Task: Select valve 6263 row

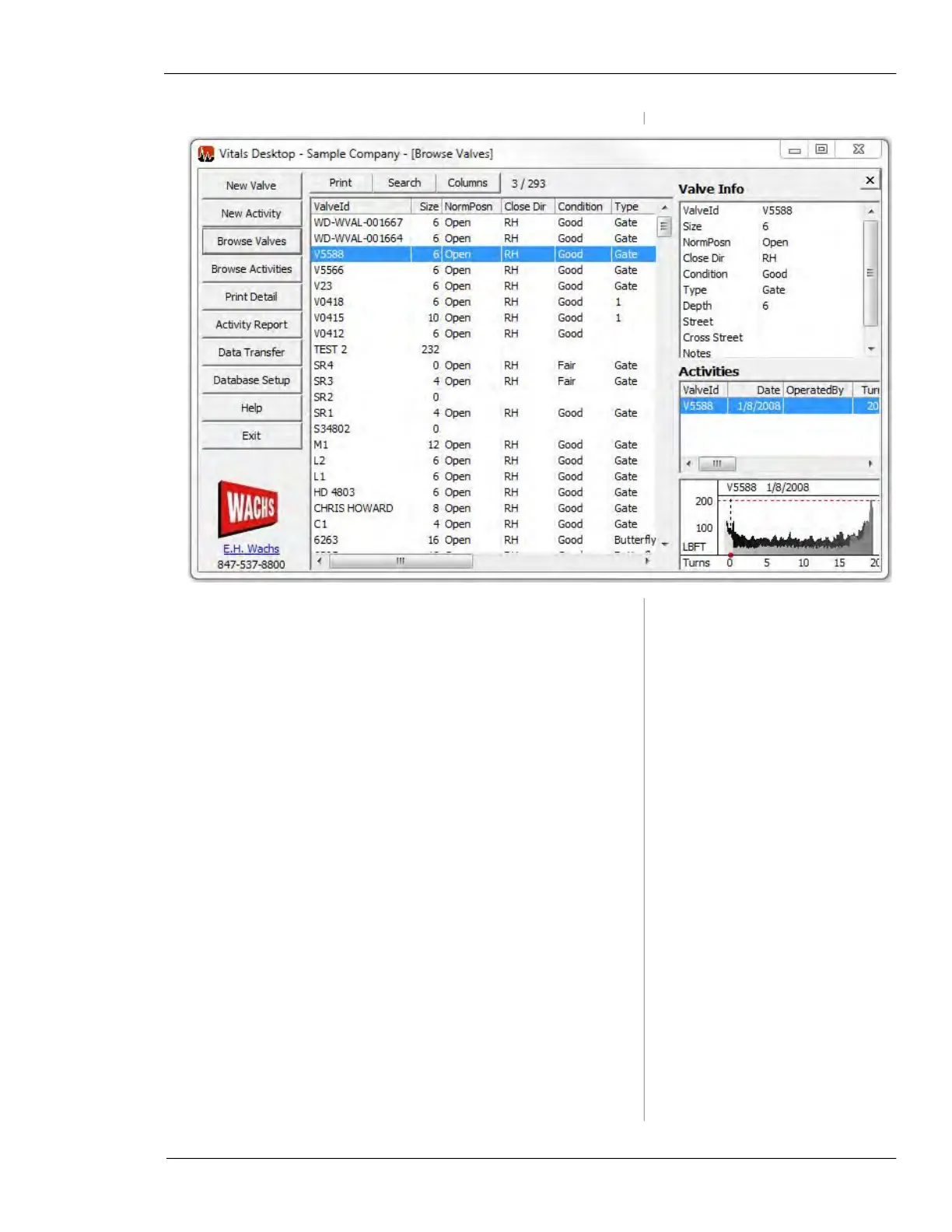Action: pyautogui.click(x=484, y=540)
